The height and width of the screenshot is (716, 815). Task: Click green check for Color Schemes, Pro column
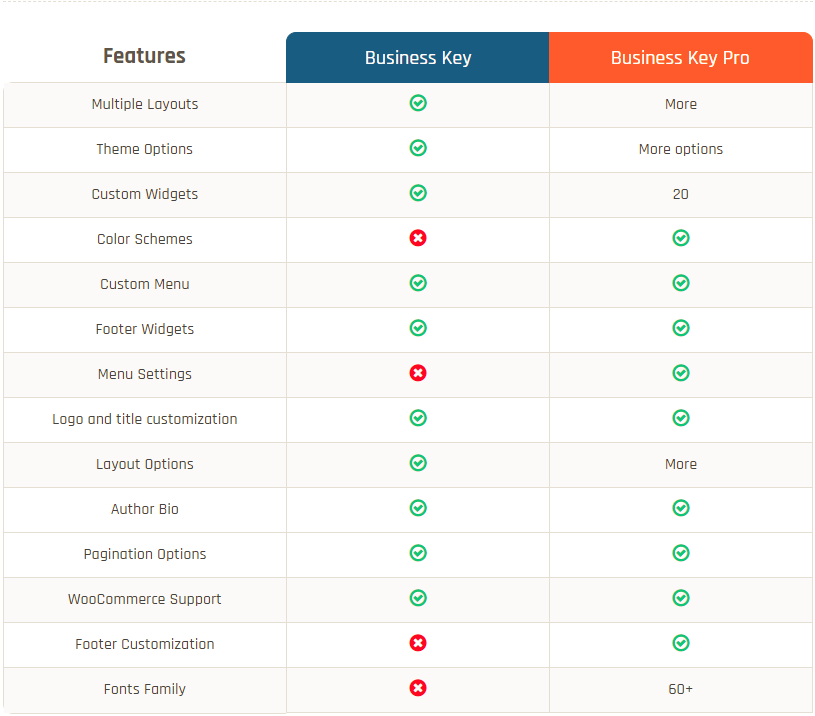click(681, 238)
